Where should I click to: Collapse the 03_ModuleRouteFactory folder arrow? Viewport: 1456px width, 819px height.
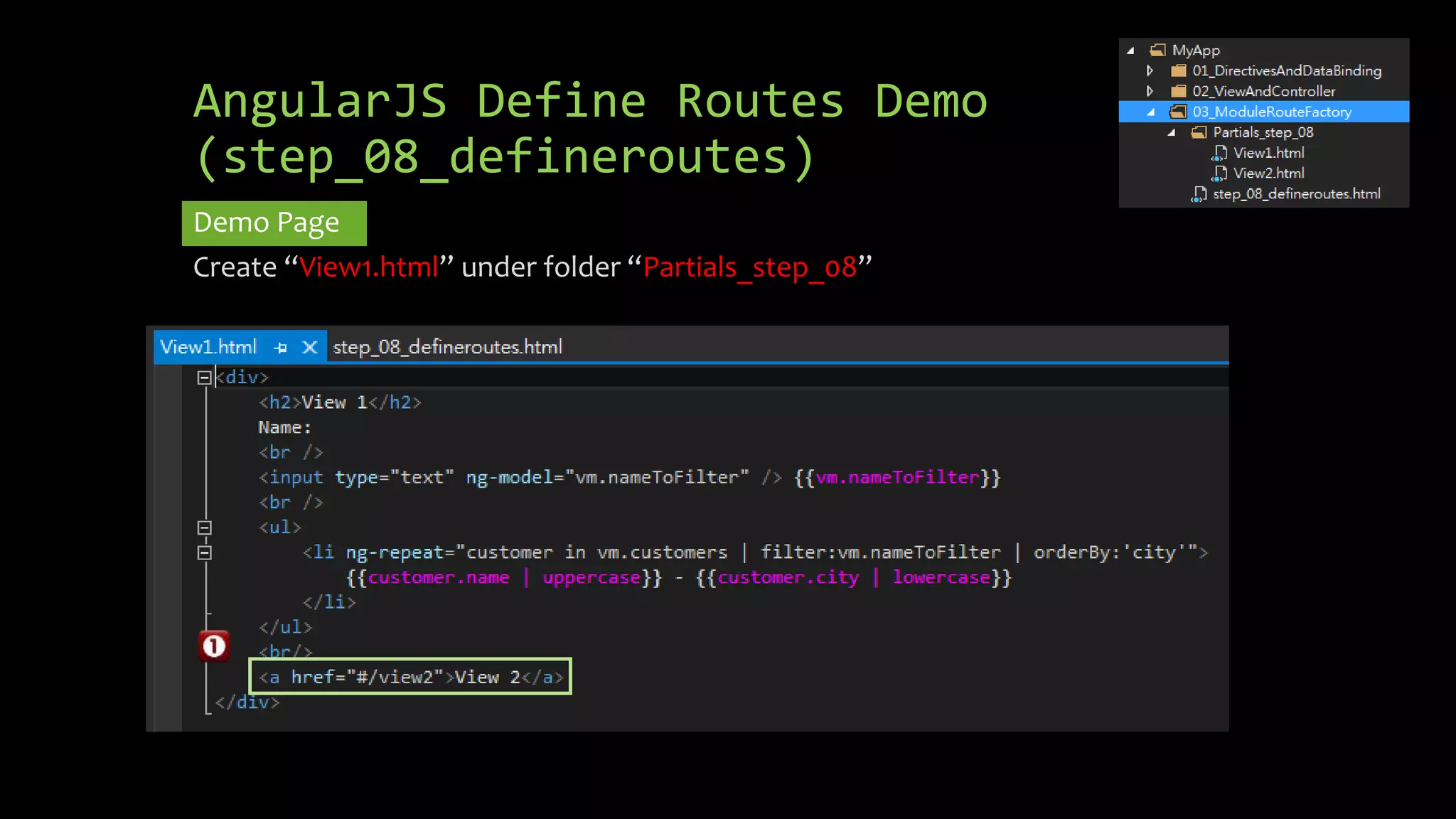pos(1151,112)
